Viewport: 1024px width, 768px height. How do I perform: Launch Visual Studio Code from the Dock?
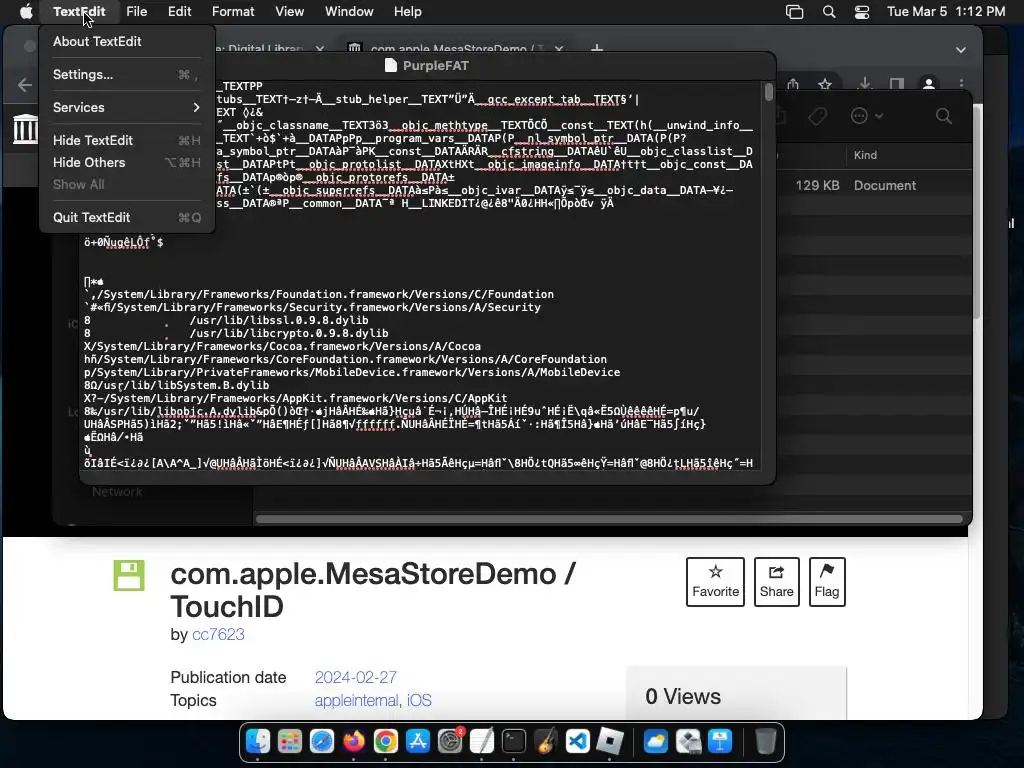coord(578,741)
